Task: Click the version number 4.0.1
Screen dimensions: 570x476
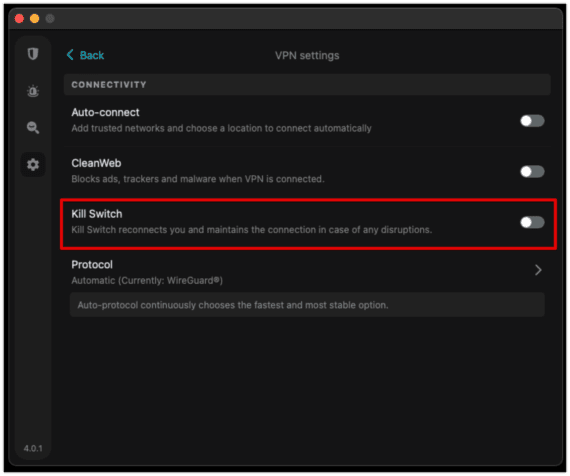Action: [33, 448]
